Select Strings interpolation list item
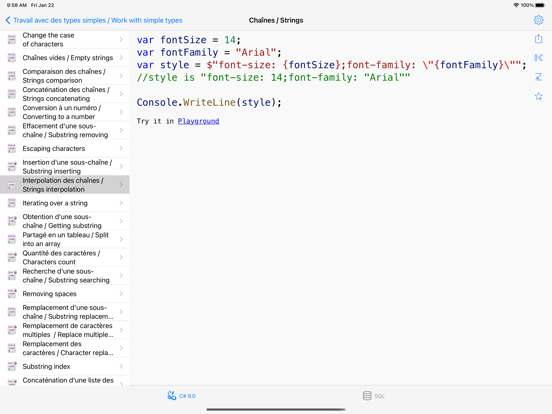 click(65, 185)
